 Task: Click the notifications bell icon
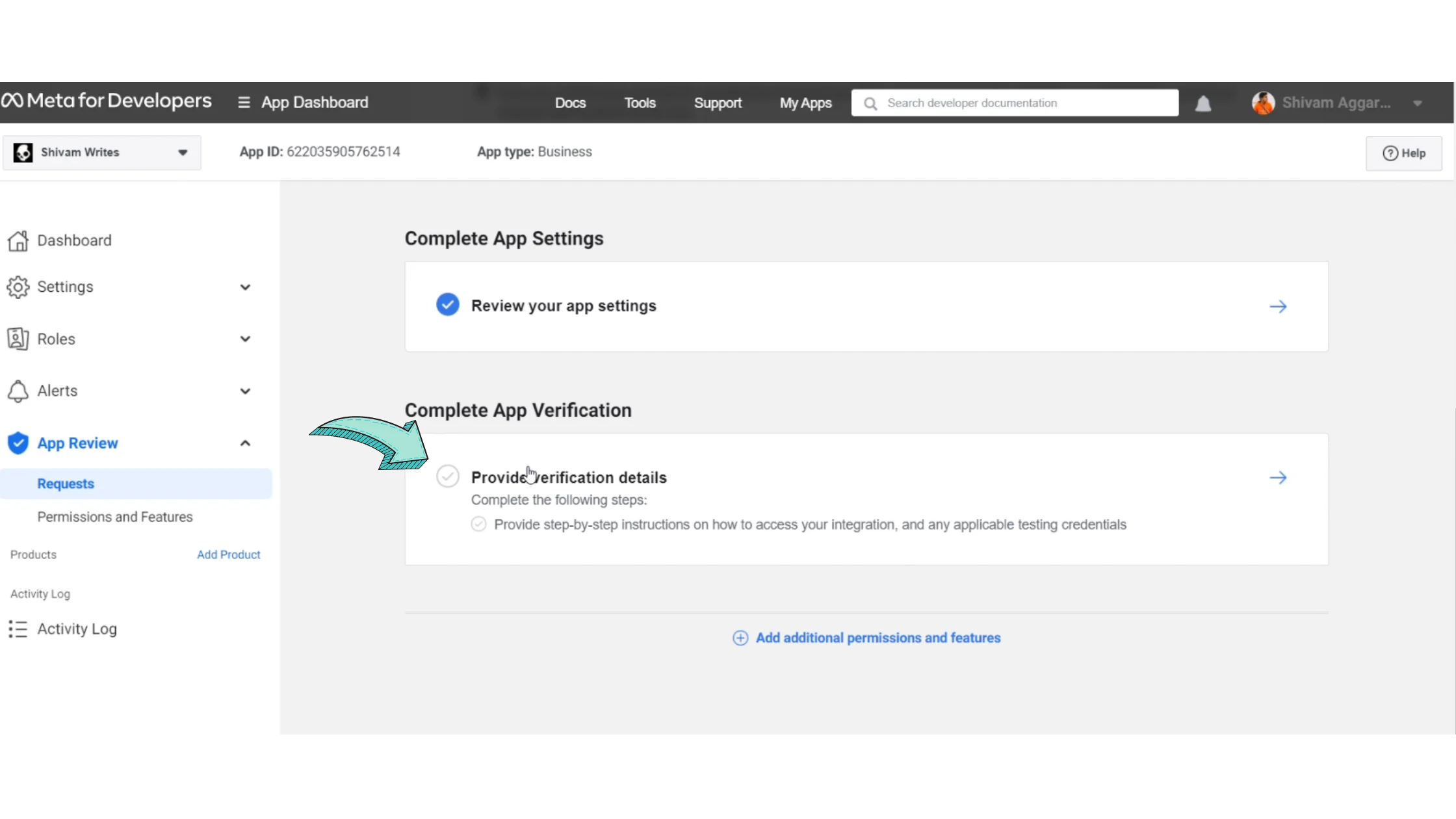tap(1202, 103)
